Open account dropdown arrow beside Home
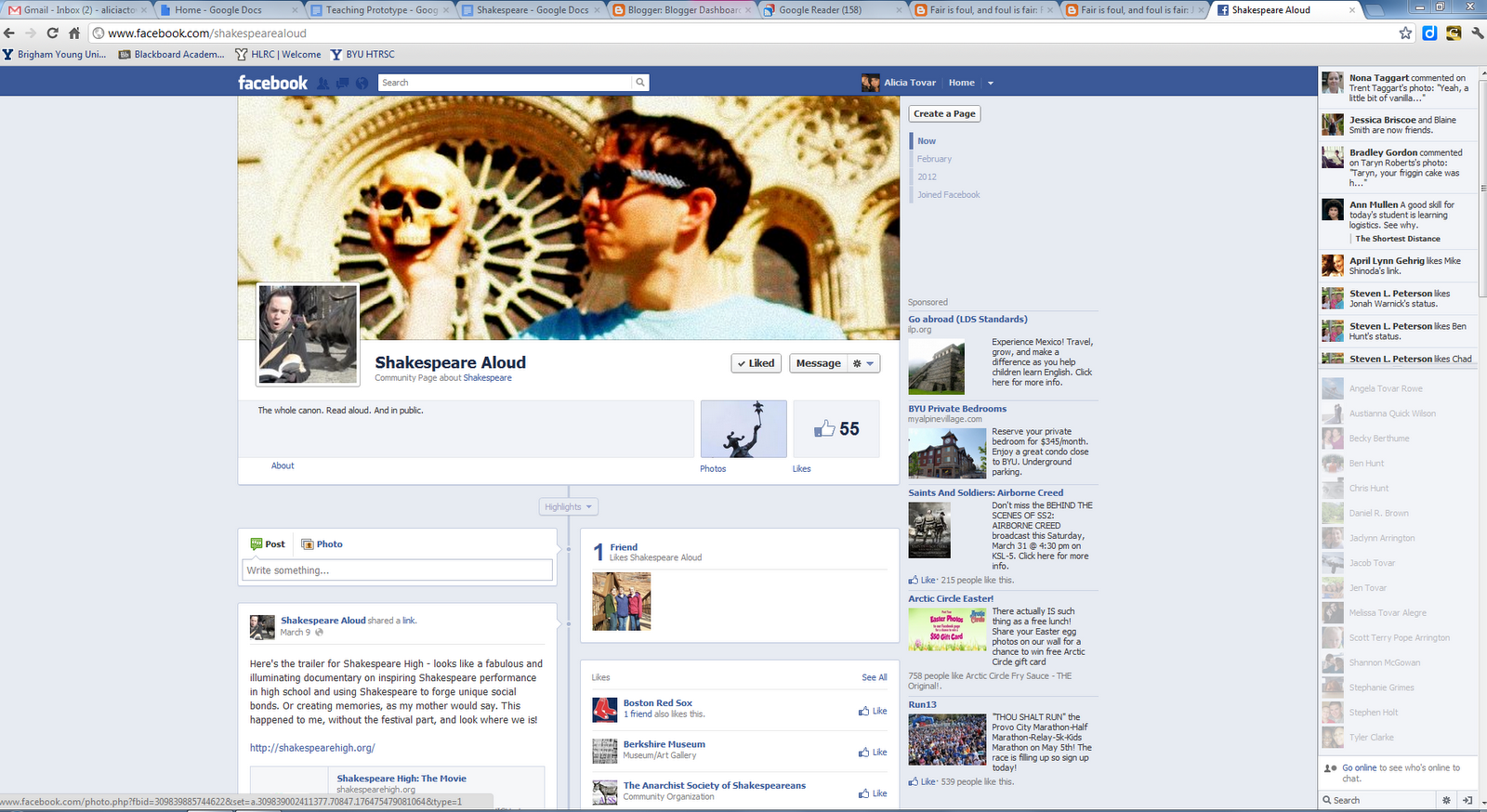Screen dimensions: 1487x812 (x=991, y=83)
